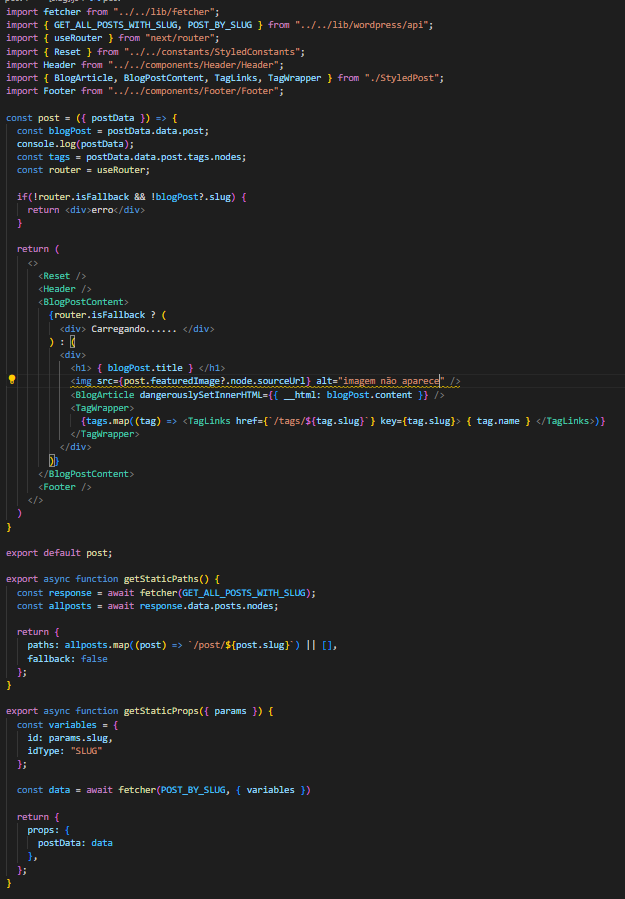The width and height of the screenshot is (625, 899).
Task: Click params.slug in the variables object
Action: tap(78, 738)
